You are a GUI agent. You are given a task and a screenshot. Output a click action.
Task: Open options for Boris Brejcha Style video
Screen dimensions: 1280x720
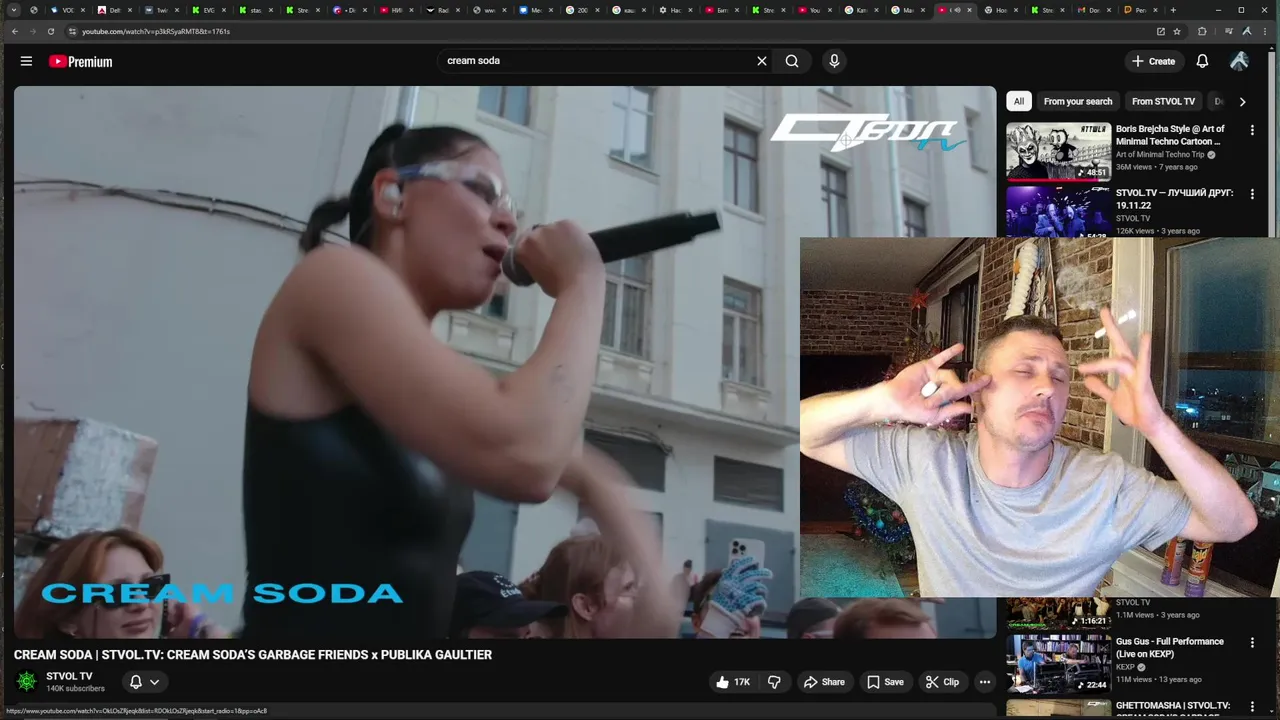[1252, 130]
